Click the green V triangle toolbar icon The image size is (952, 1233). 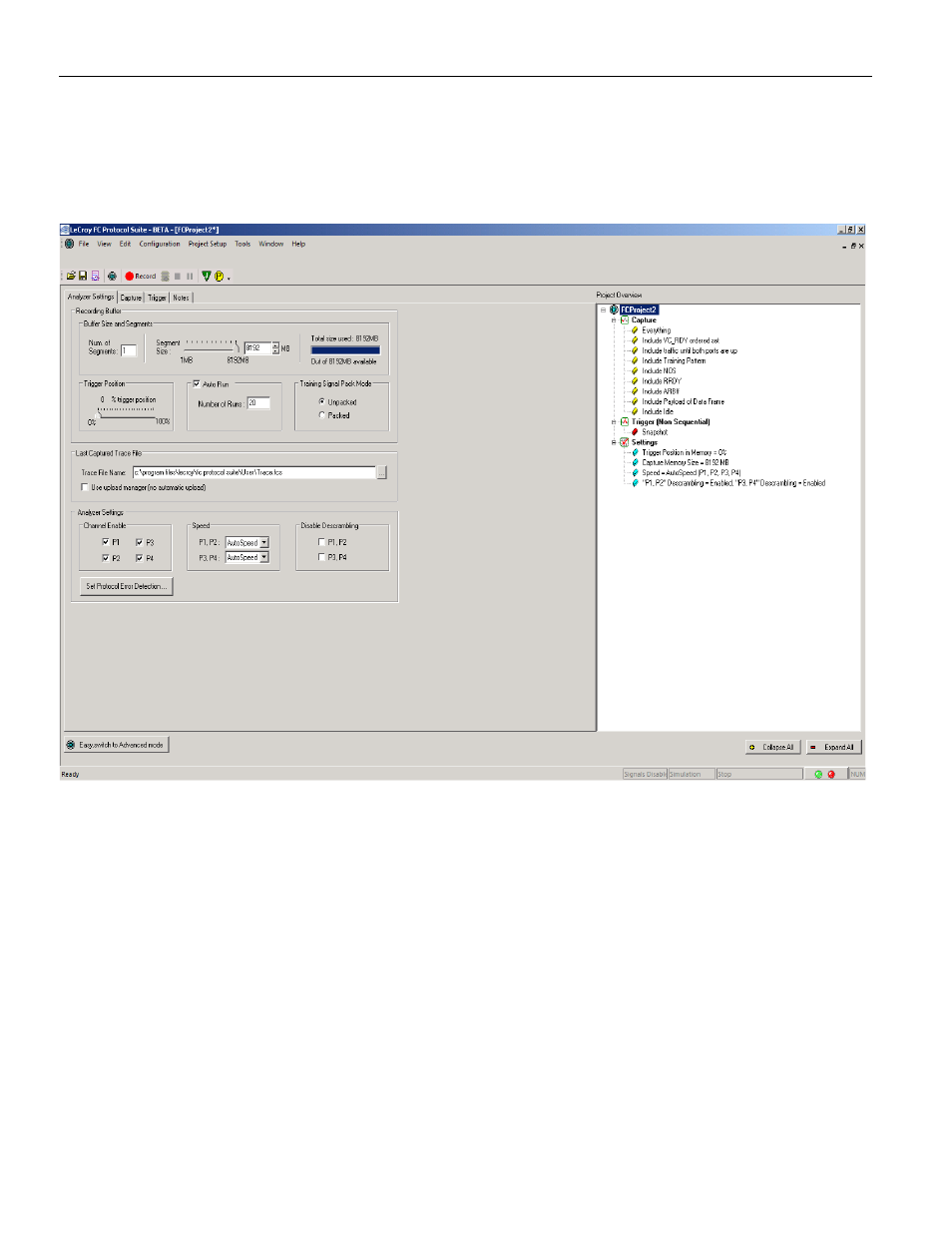(x=207, y=277)
